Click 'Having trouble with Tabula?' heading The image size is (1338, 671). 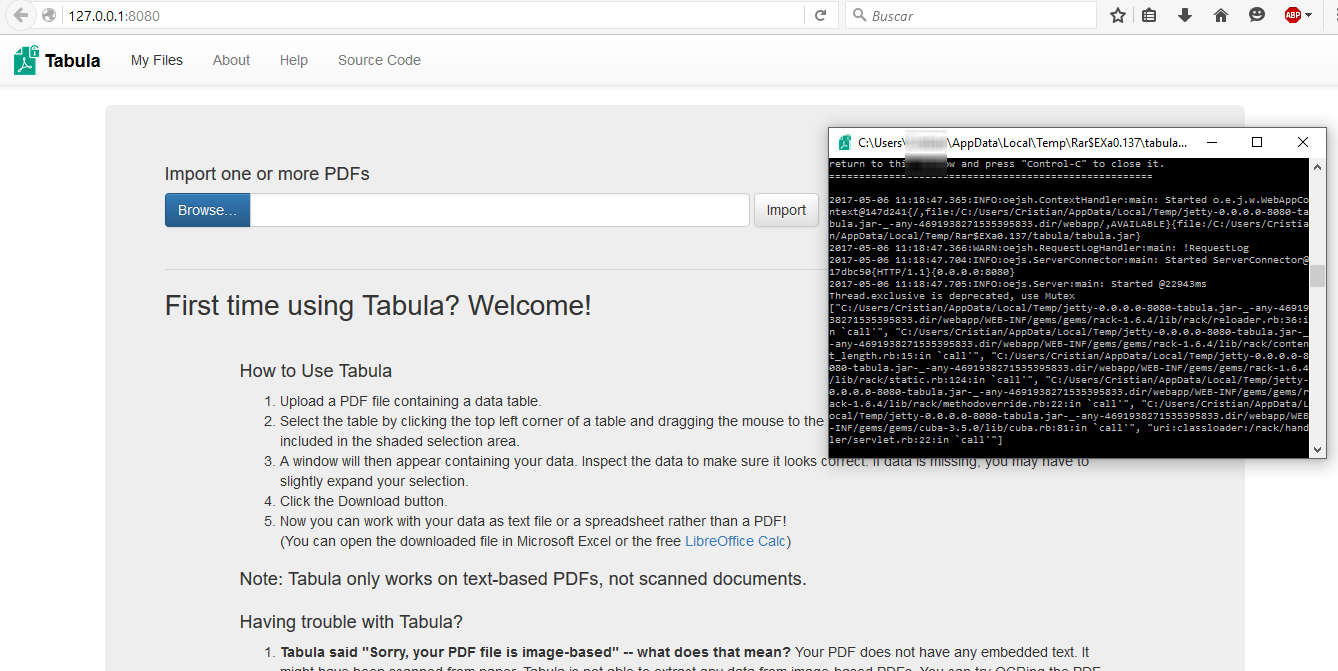(x=351, y=622)
